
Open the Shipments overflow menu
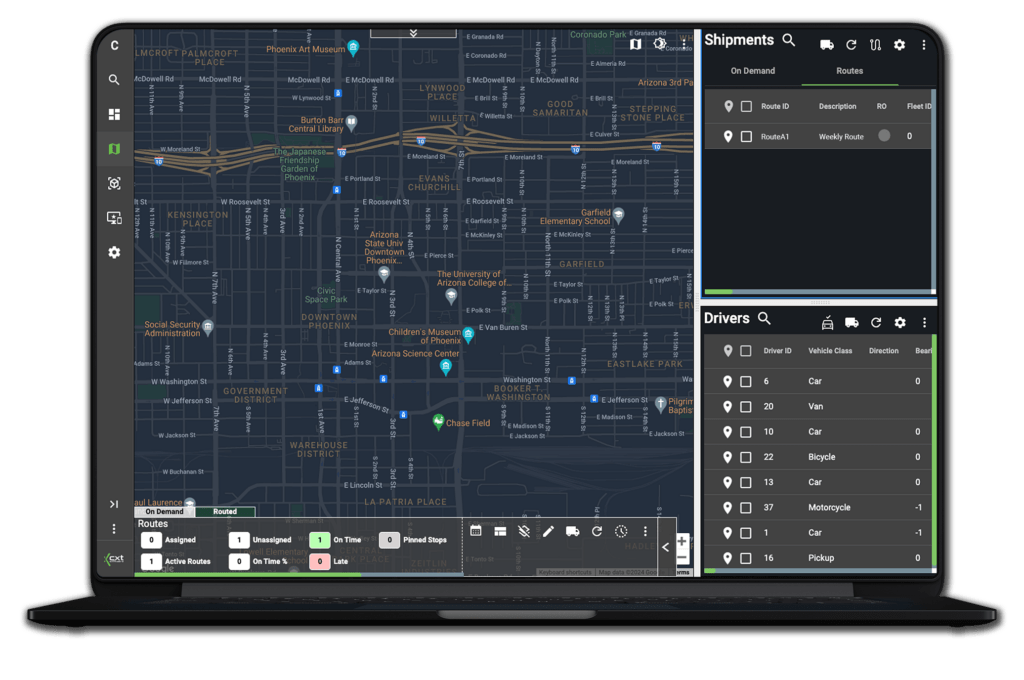(923, 45)
